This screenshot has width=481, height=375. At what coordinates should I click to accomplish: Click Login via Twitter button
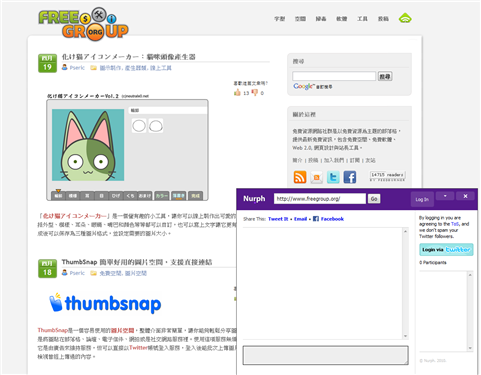tap(446, 249)
